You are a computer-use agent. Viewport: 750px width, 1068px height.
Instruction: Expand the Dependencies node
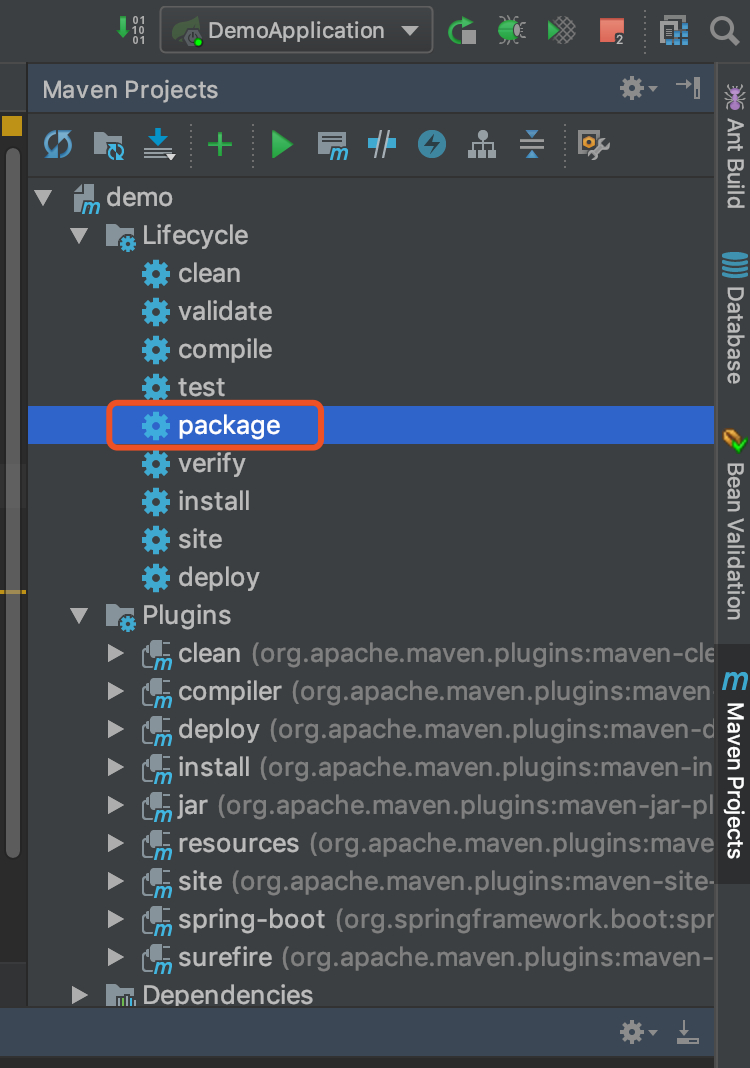(79, 995)
